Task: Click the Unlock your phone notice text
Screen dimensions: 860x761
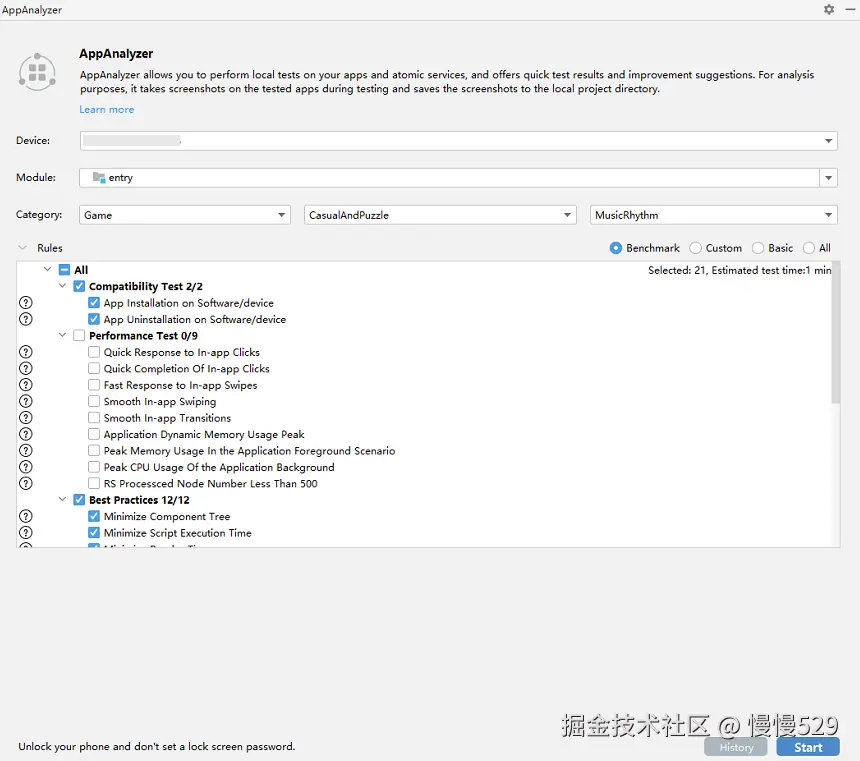Action: [x=157, y=747]
